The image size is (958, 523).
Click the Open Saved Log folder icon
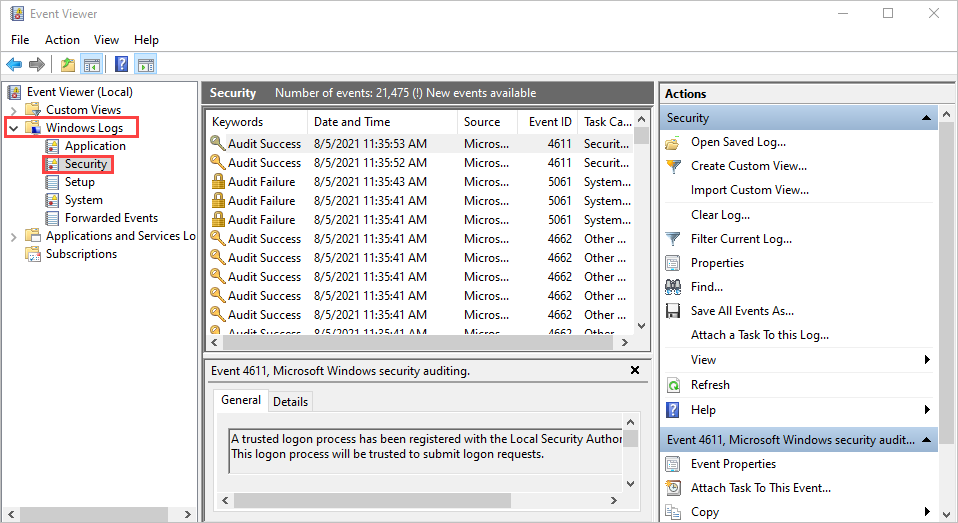pos(673,142)
